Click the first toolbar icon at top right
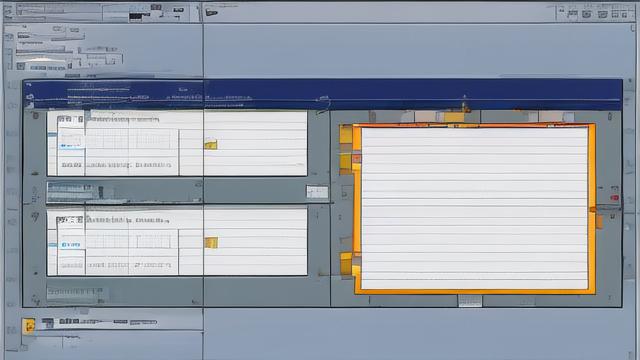640x360 pixels. coord(573,14)
